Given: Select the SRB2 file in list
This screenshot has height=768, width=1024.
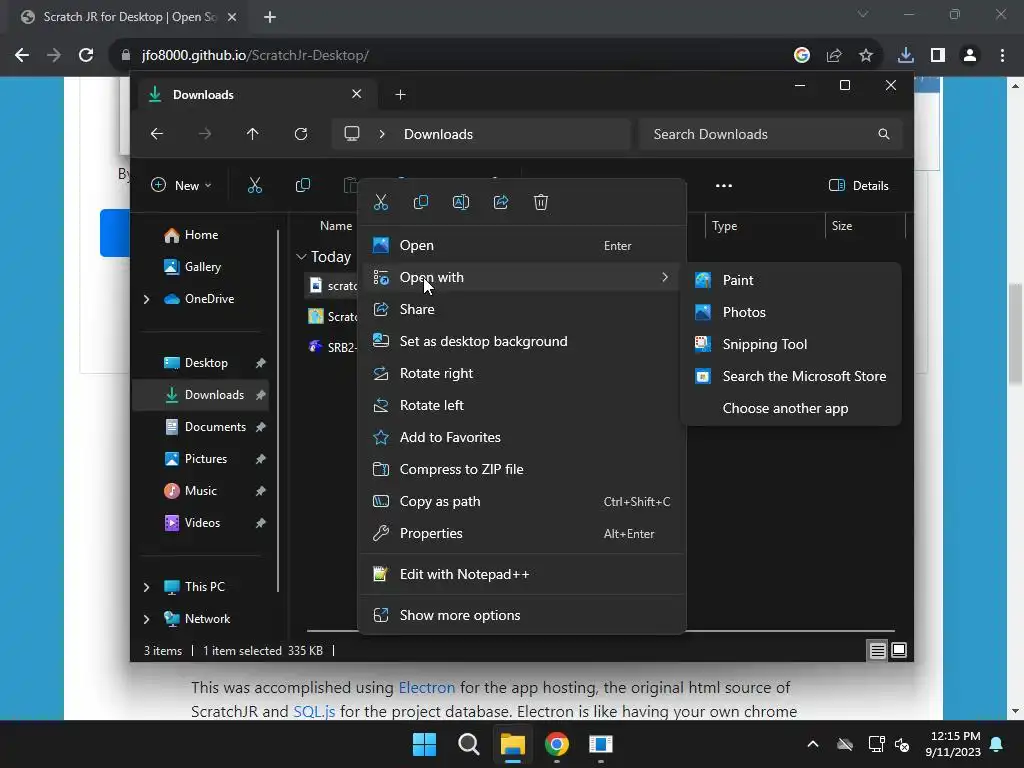Looking at the screenshot, I should (332, 347).
